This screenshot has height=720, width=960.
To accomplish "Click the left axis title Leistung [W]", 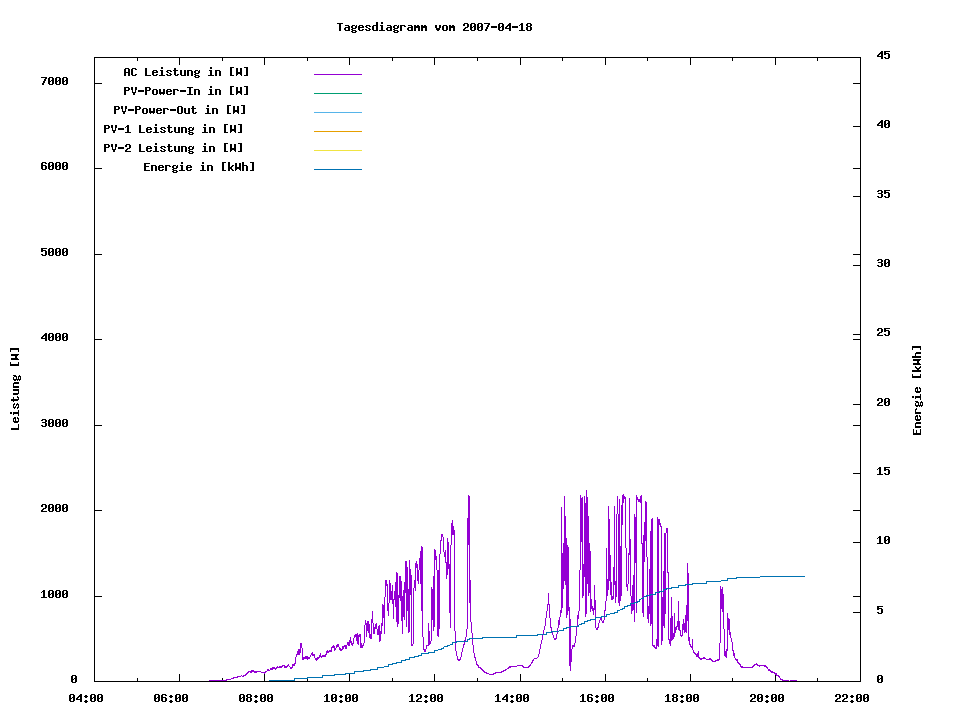I will (16, 389).
